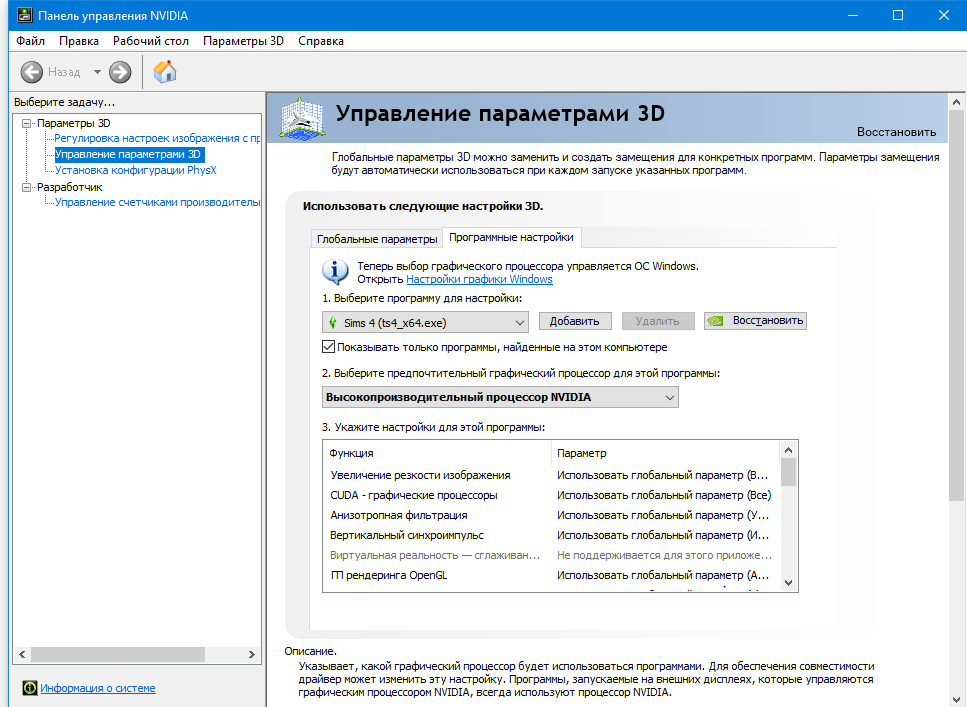Collapse the Разработчик tree node

(x=27, y=187)
